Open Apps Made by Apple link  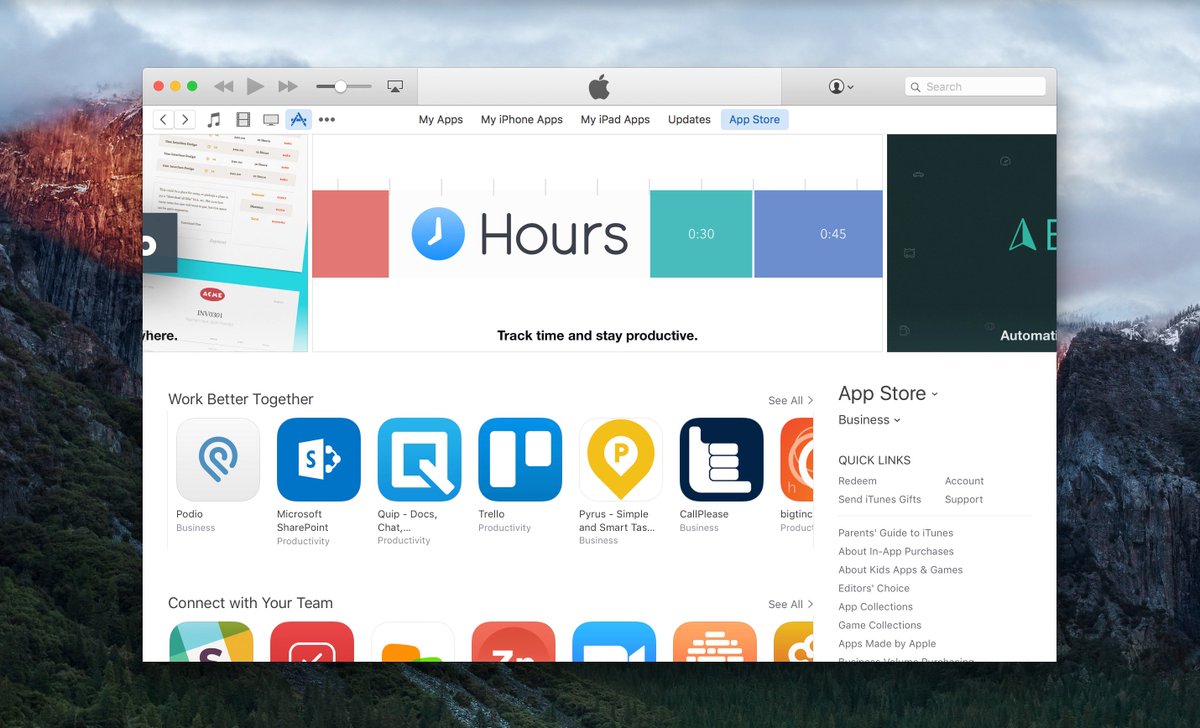887,644
